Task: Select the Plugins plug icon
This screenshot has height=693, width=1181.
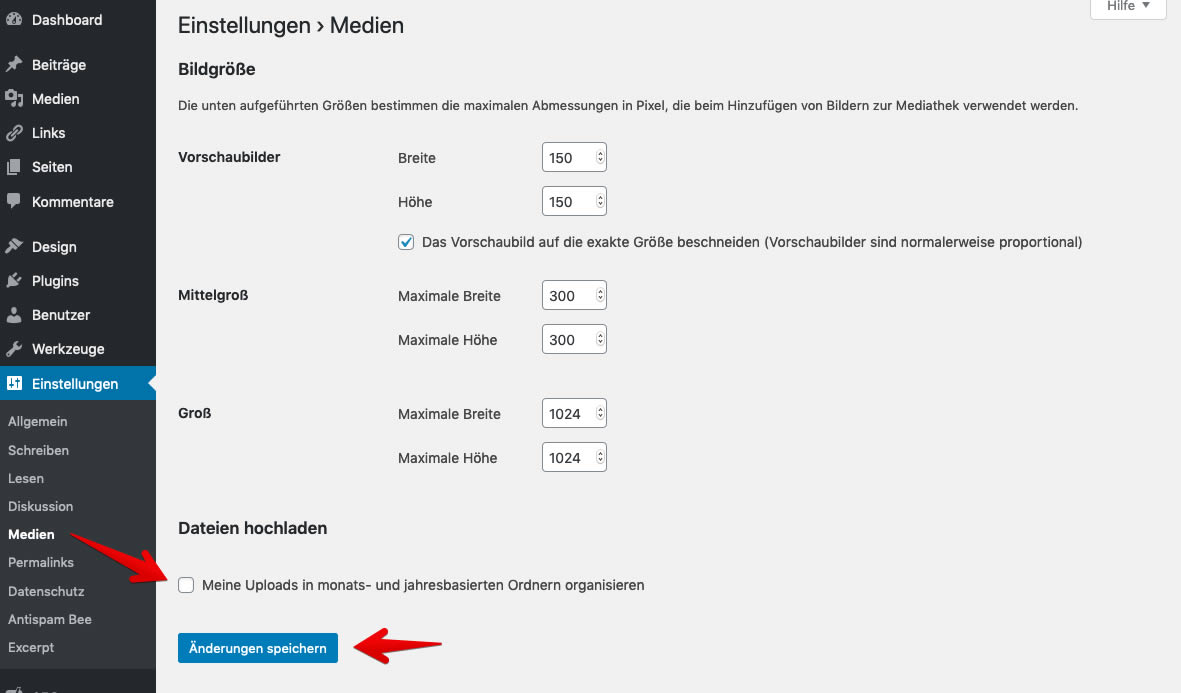Action: click(15, 280)
